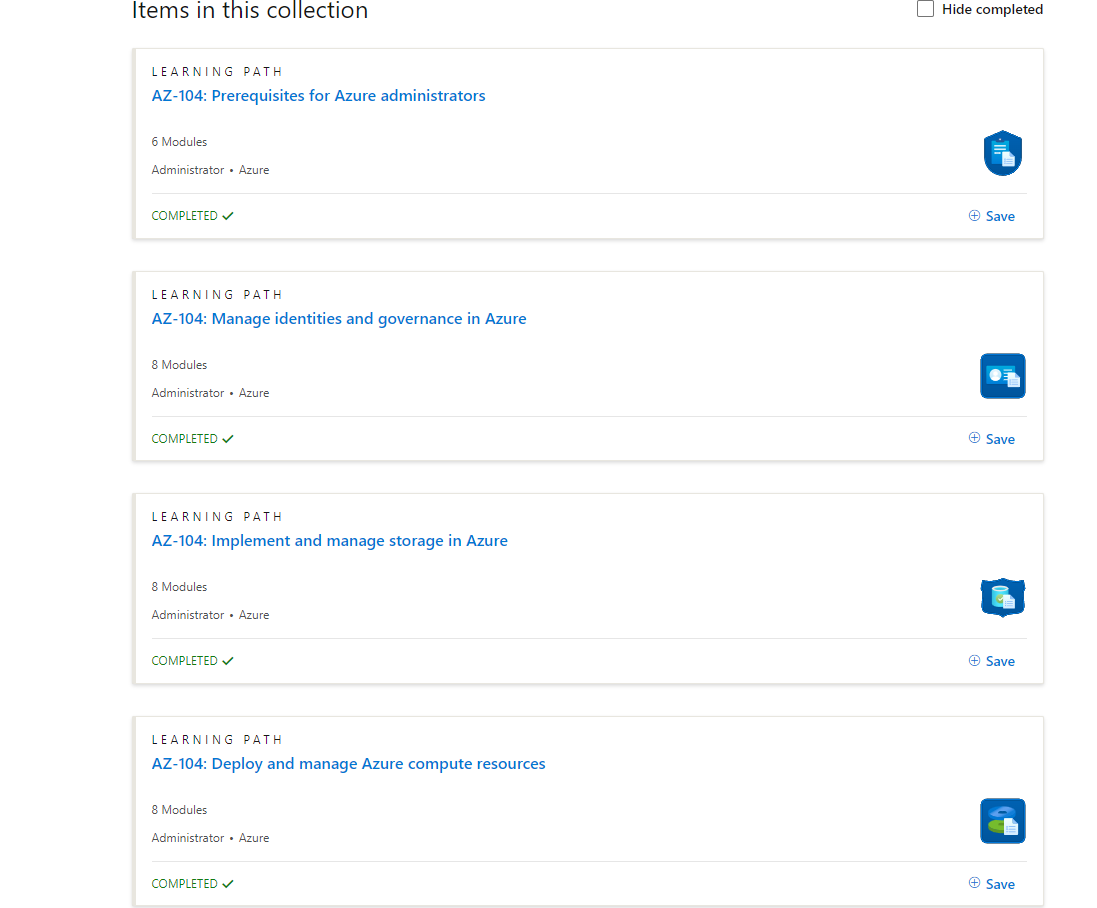Click LEARNING PATH label above Manage identities title
The height and width of the screenshot is (908, 1097).
[217, 295]
